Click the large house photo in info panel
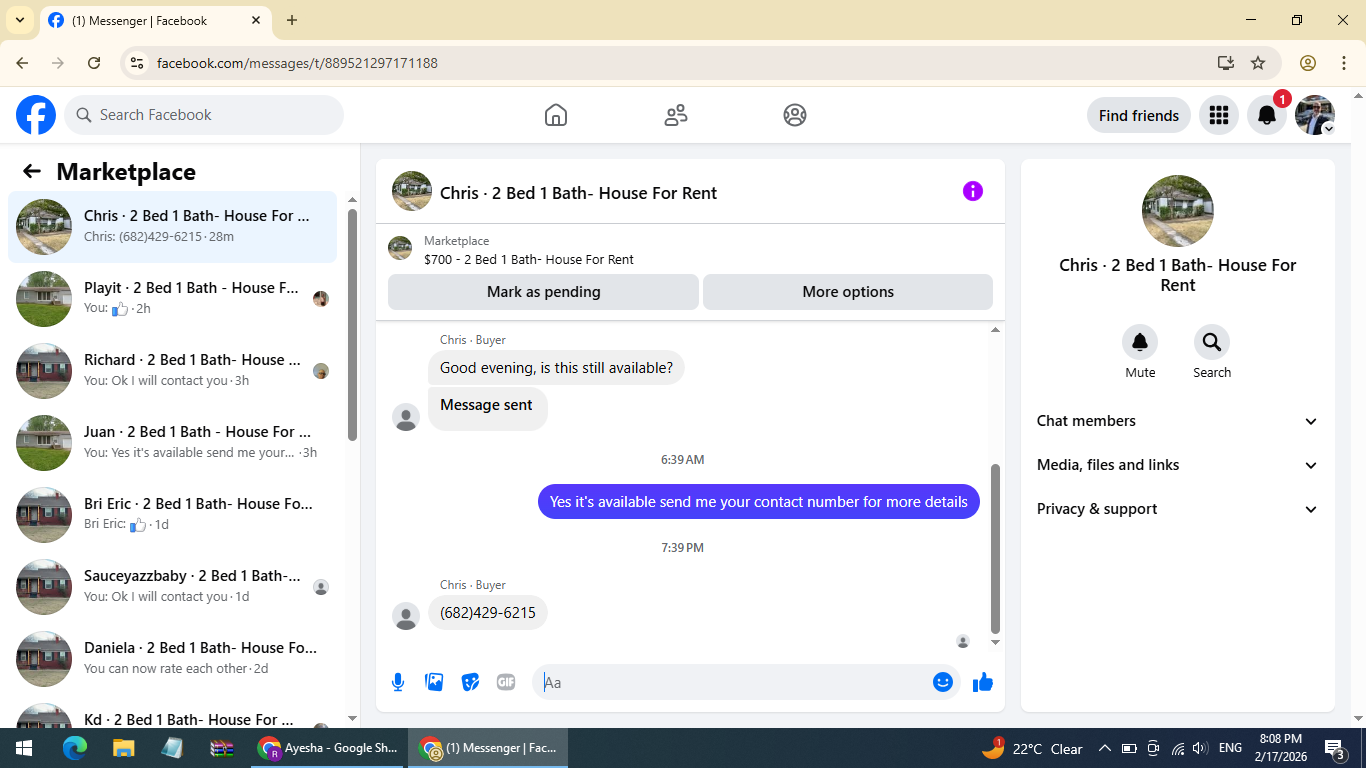Viewport: 1366px width, 768px height. tap(1178, 211)
